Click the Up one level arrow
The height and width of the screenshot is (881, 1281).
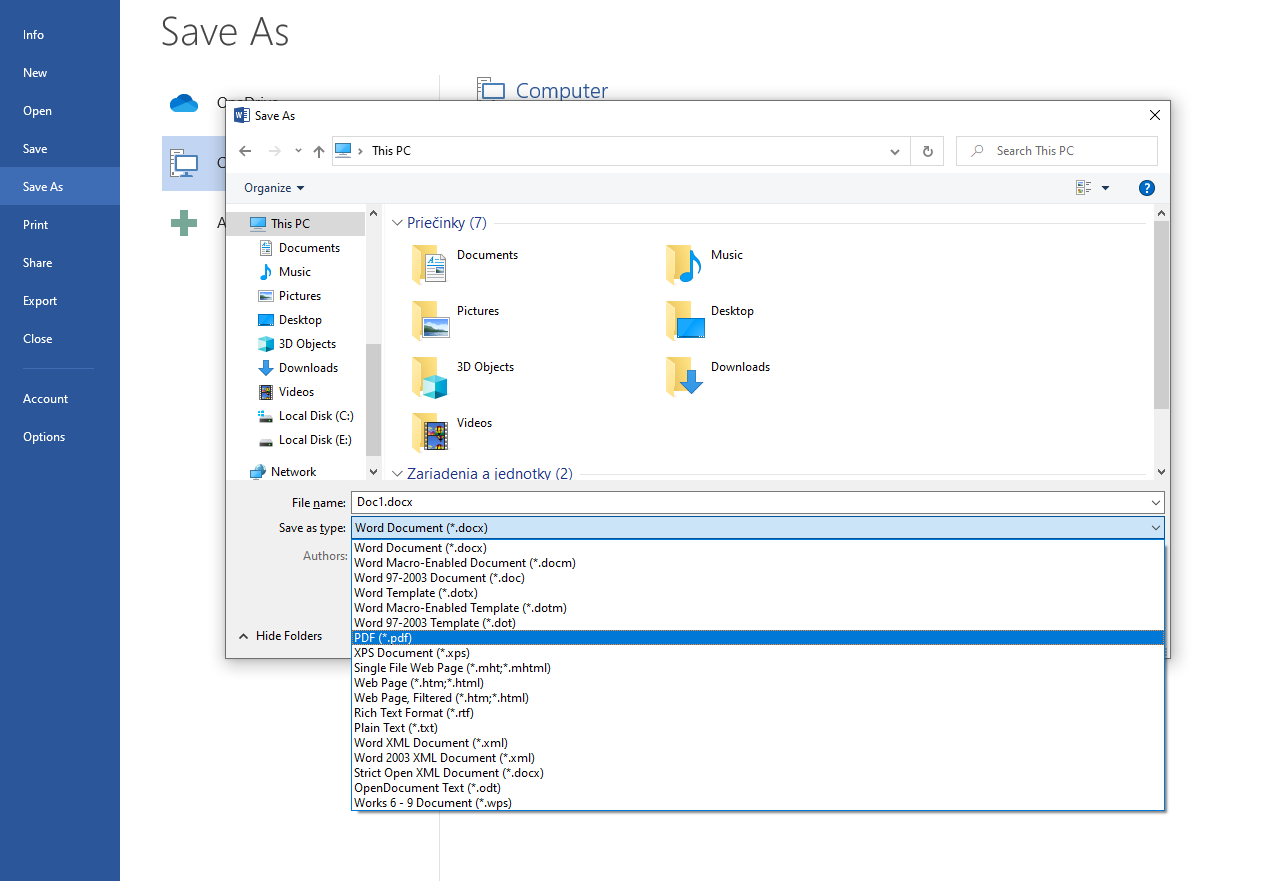[319, 151]
